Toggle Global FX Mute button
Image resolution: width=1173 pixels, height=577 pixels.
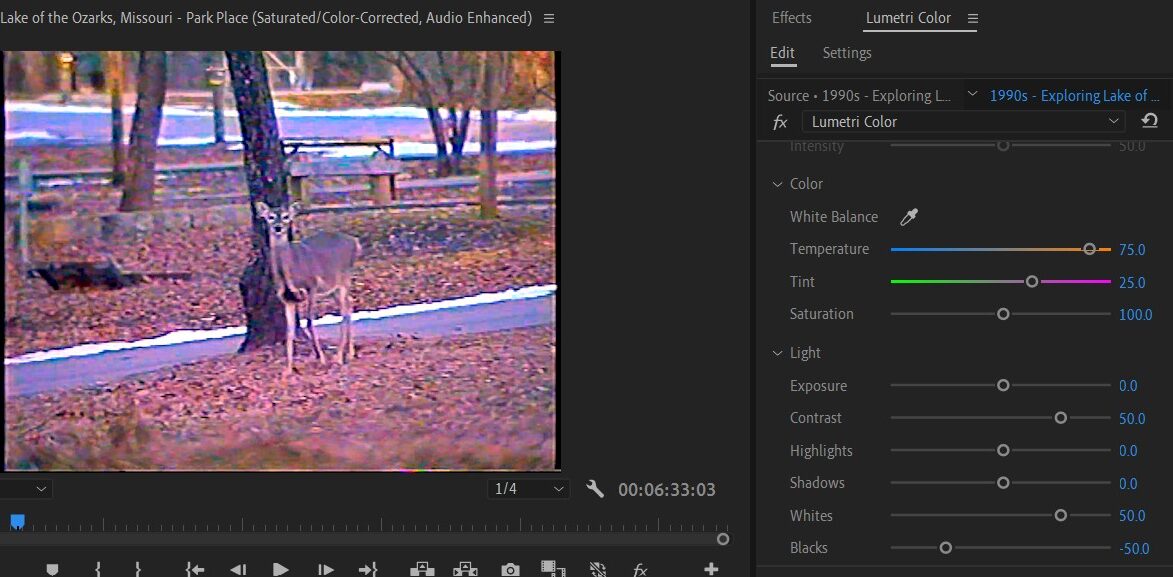pos(640,570)
